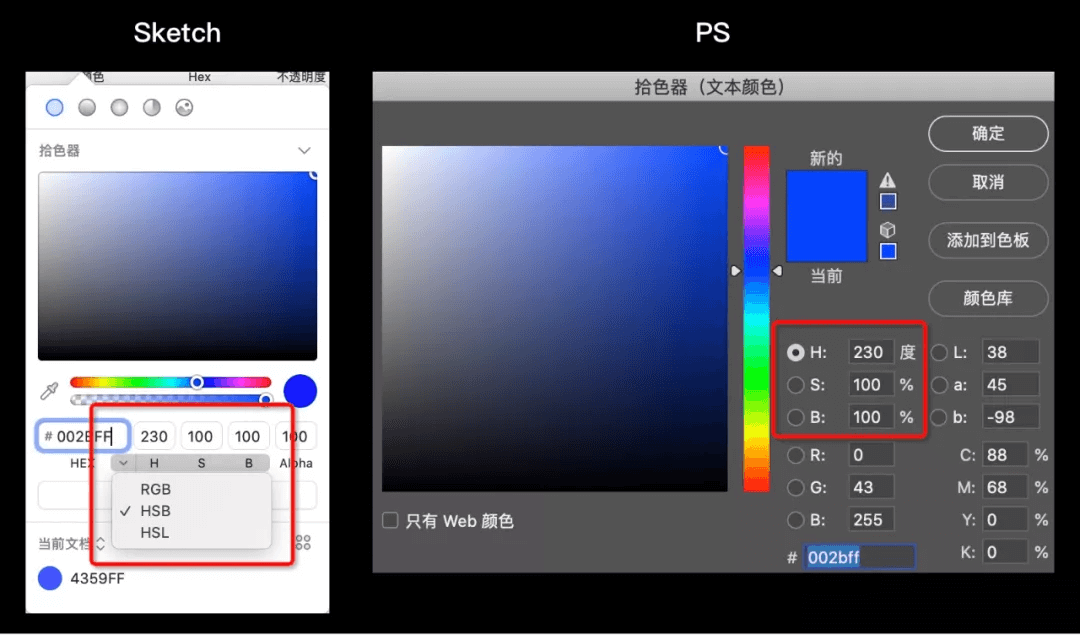Click the PS 新的 color preview
This screenshot has width=1080, height=635.
point(827,194)
